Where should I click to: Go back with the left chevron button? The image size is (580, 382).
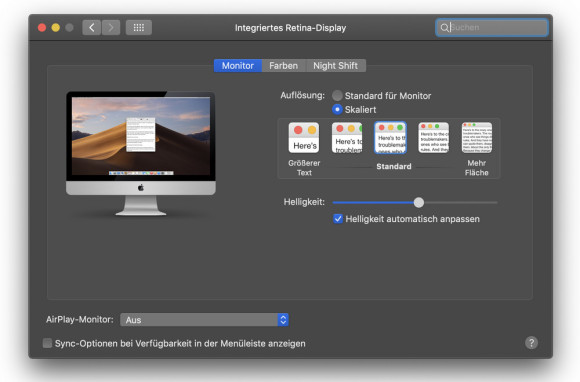point(92,27)
